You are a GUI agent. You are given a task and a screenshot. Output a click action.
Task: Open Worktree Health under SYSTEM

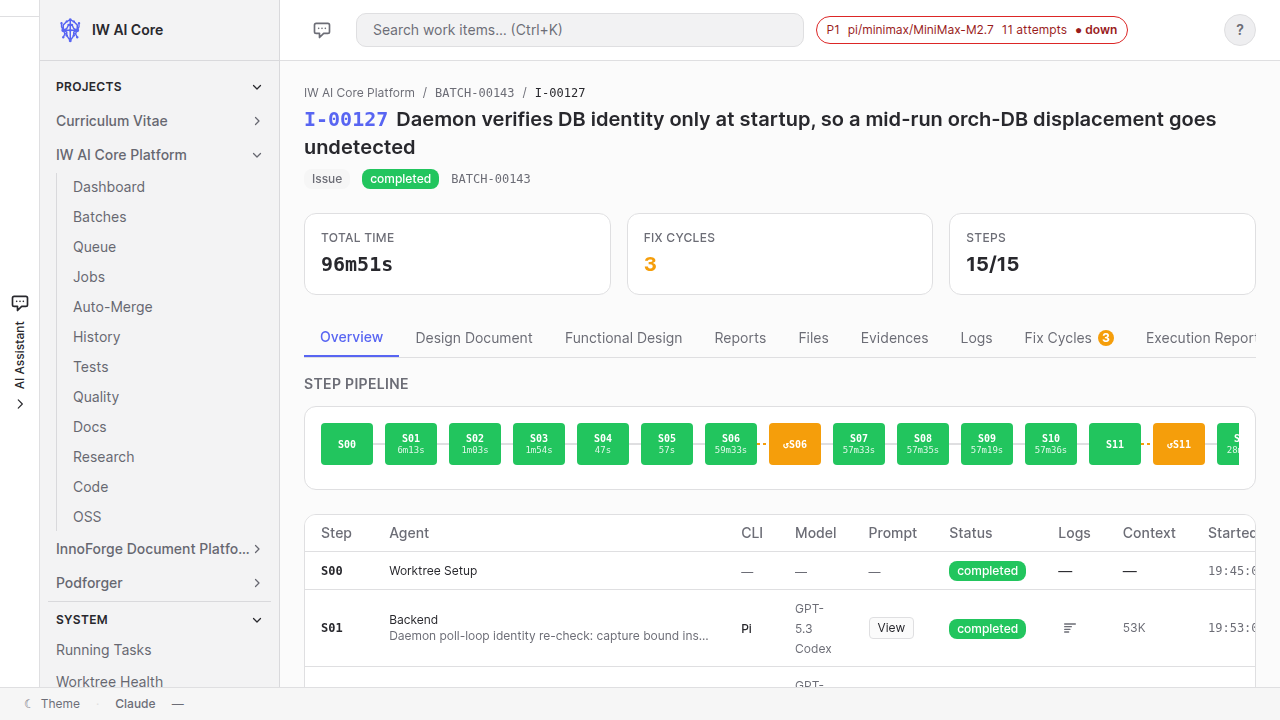(110, 680)
